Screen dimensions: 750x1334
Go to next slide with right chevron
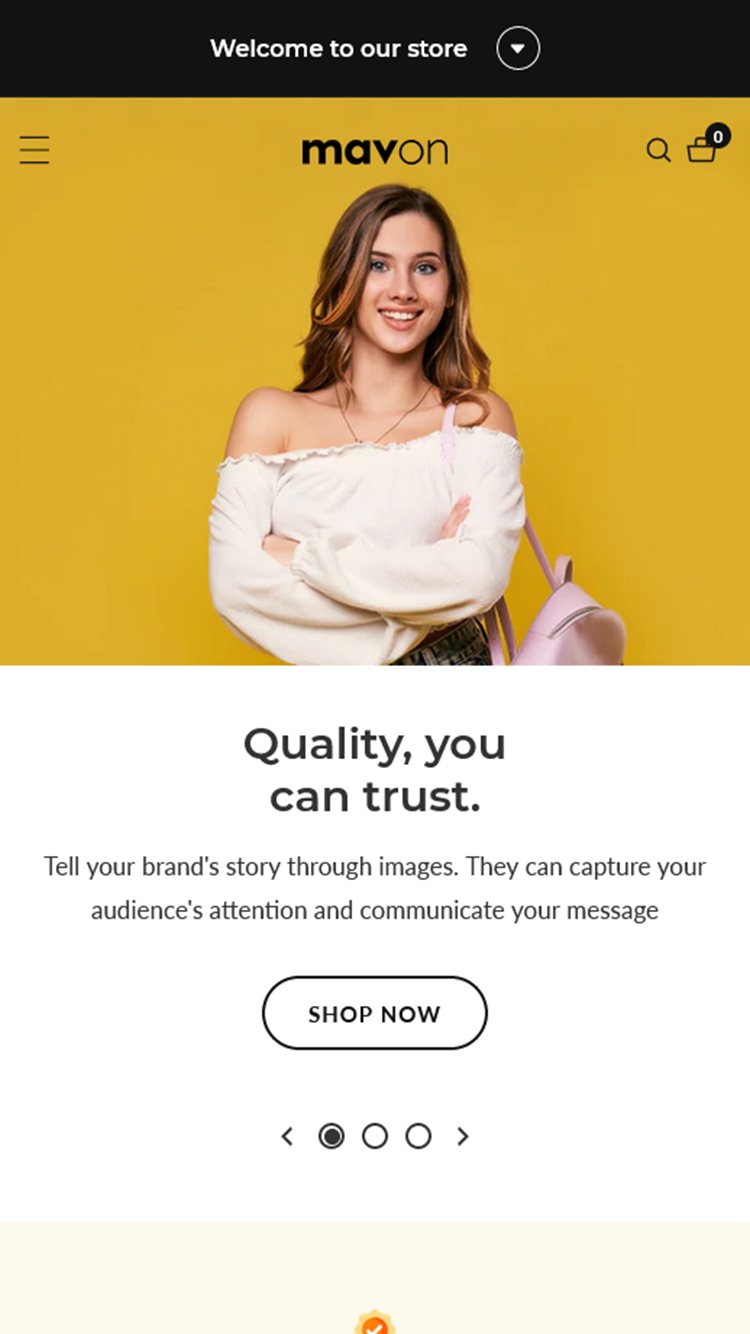click(x=463, y=1136)
